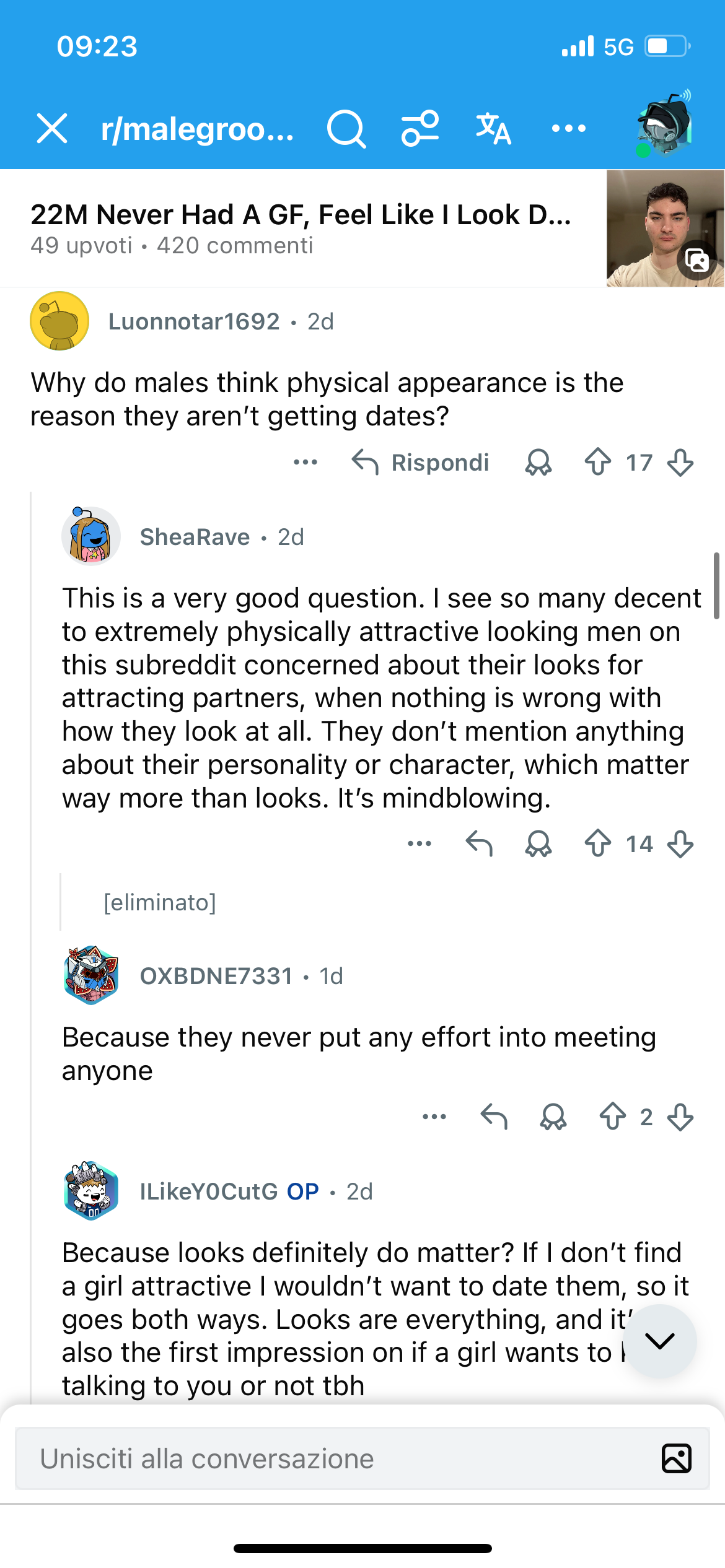Upvote Luonnotar1692's comment
Image resolution: width=725 pixels, height=1568 pixels.
point(598,462)
